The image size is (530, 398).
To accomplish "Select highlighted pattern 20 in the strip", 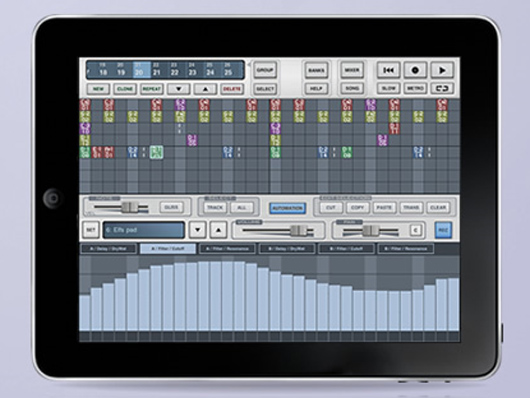I will click(x=142, y=70).
